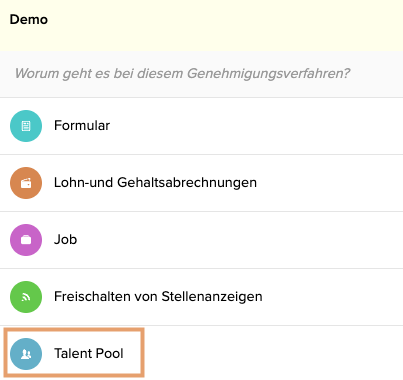Click the yellow header bar beside Demo
The height and width of the screenshot is (380, 403).
pyautogui.click(x=227, y=25)
